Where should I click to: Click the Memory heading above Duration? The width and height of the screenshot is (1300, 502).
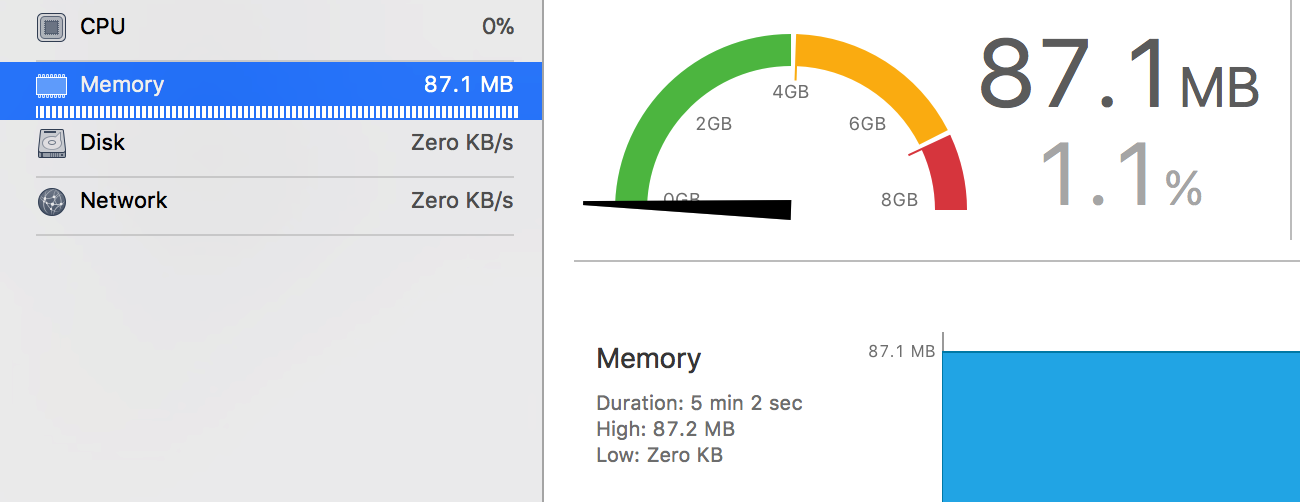(649, 358)
